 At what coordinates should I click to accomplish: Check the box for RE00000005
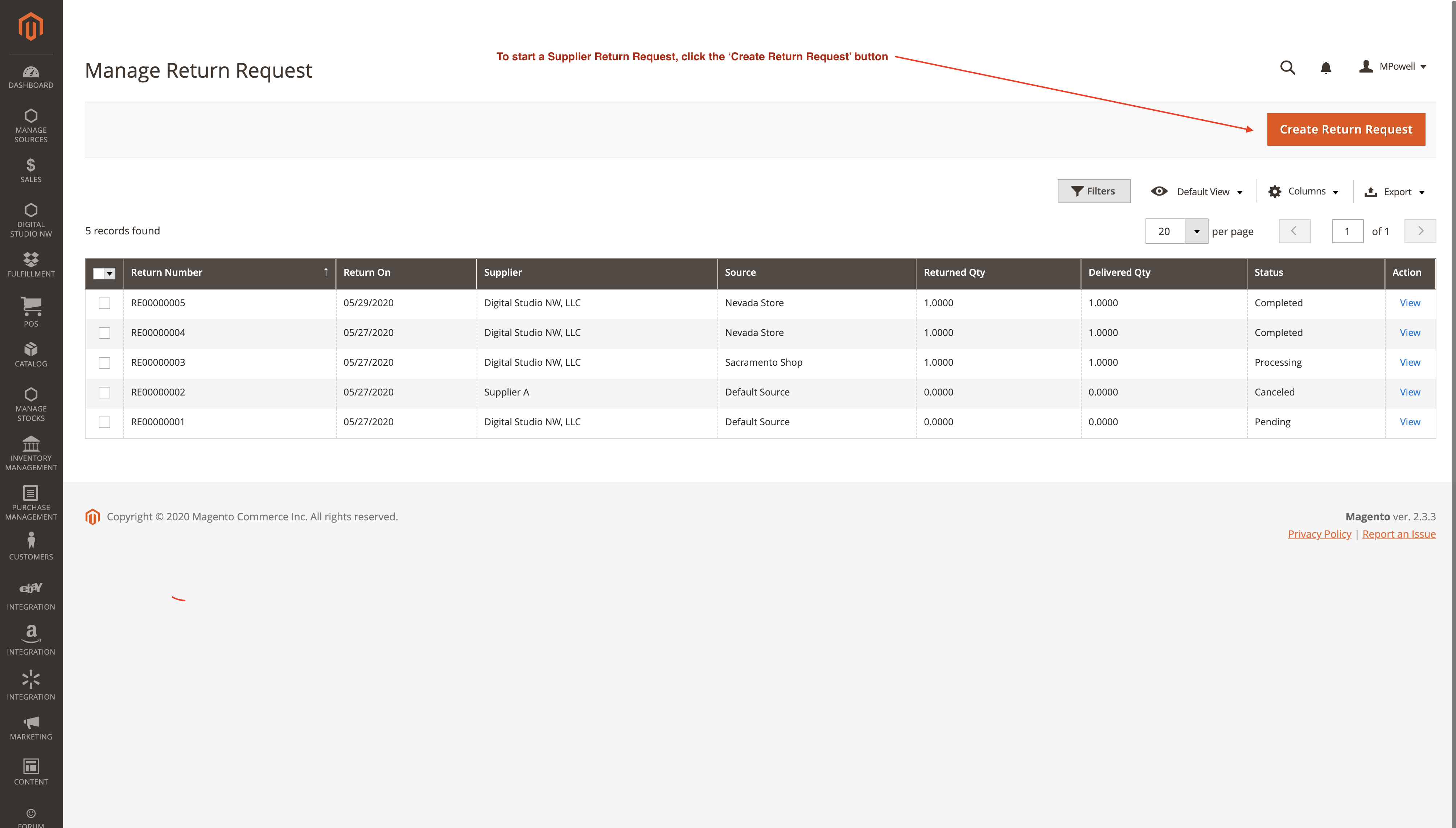point(104,303)
